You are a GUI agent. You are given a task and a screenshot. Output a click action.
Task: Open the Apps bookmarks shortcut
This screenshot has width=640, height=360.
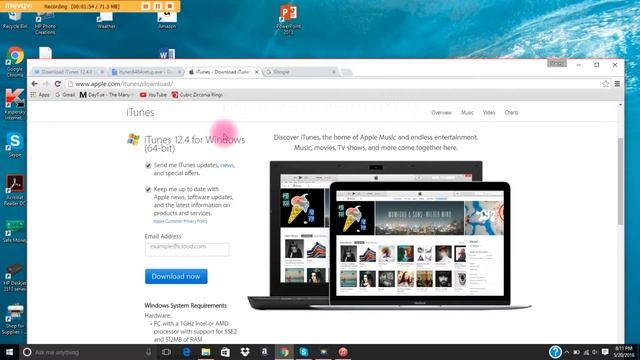[x=40, y=95]
